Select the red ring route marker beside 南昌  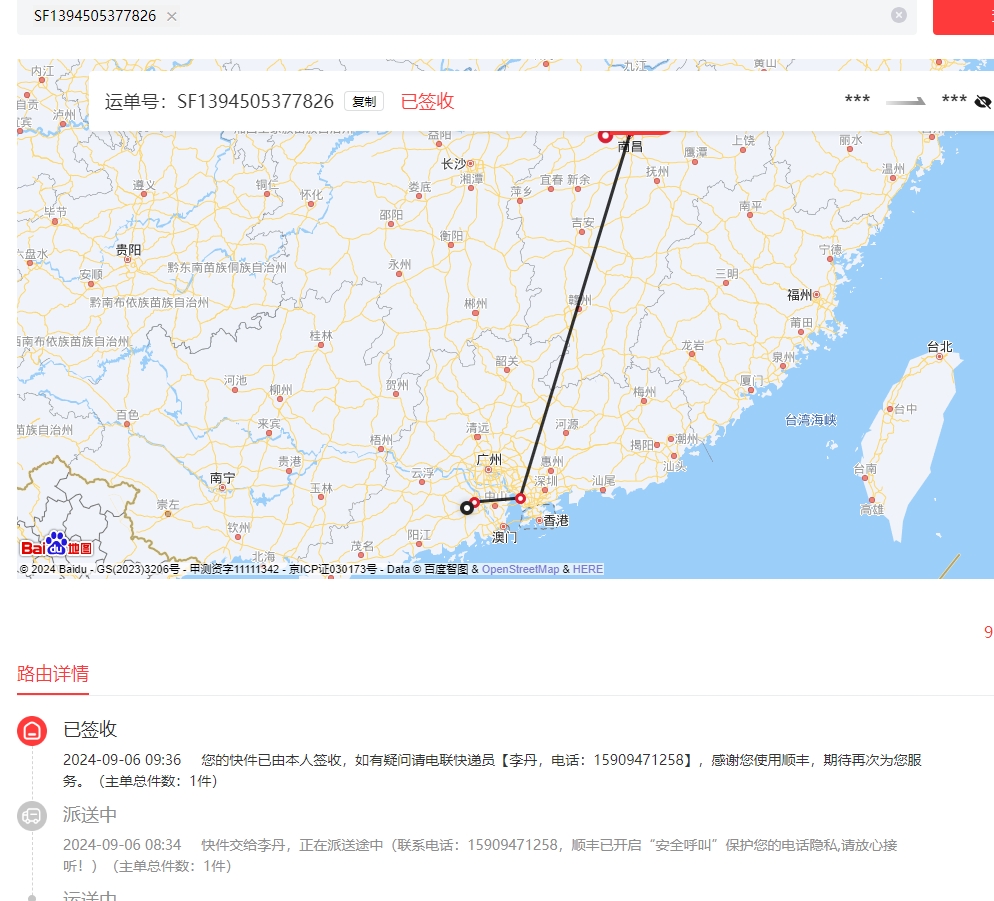(x=605, y=136)
